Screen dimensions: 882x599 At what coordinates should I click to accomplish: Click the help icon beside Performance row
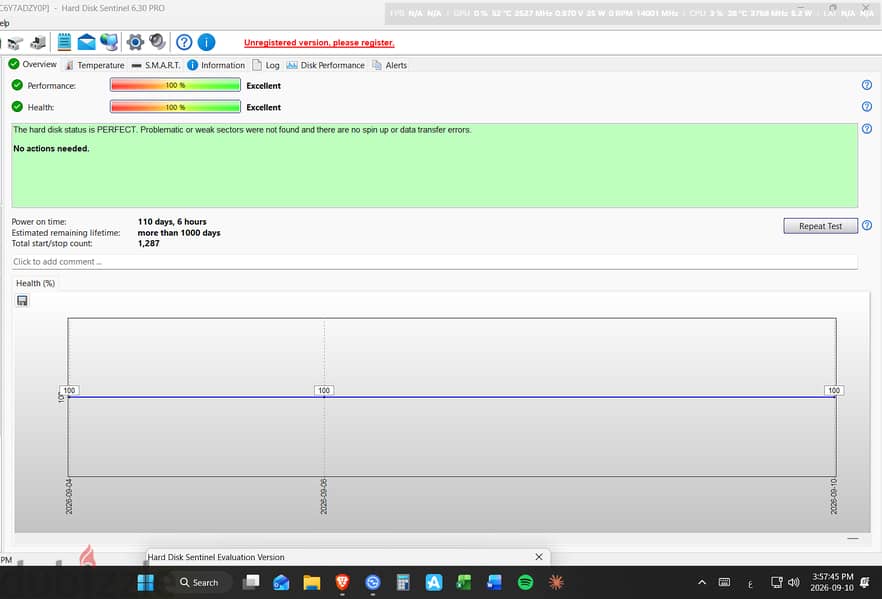[866, 85]
